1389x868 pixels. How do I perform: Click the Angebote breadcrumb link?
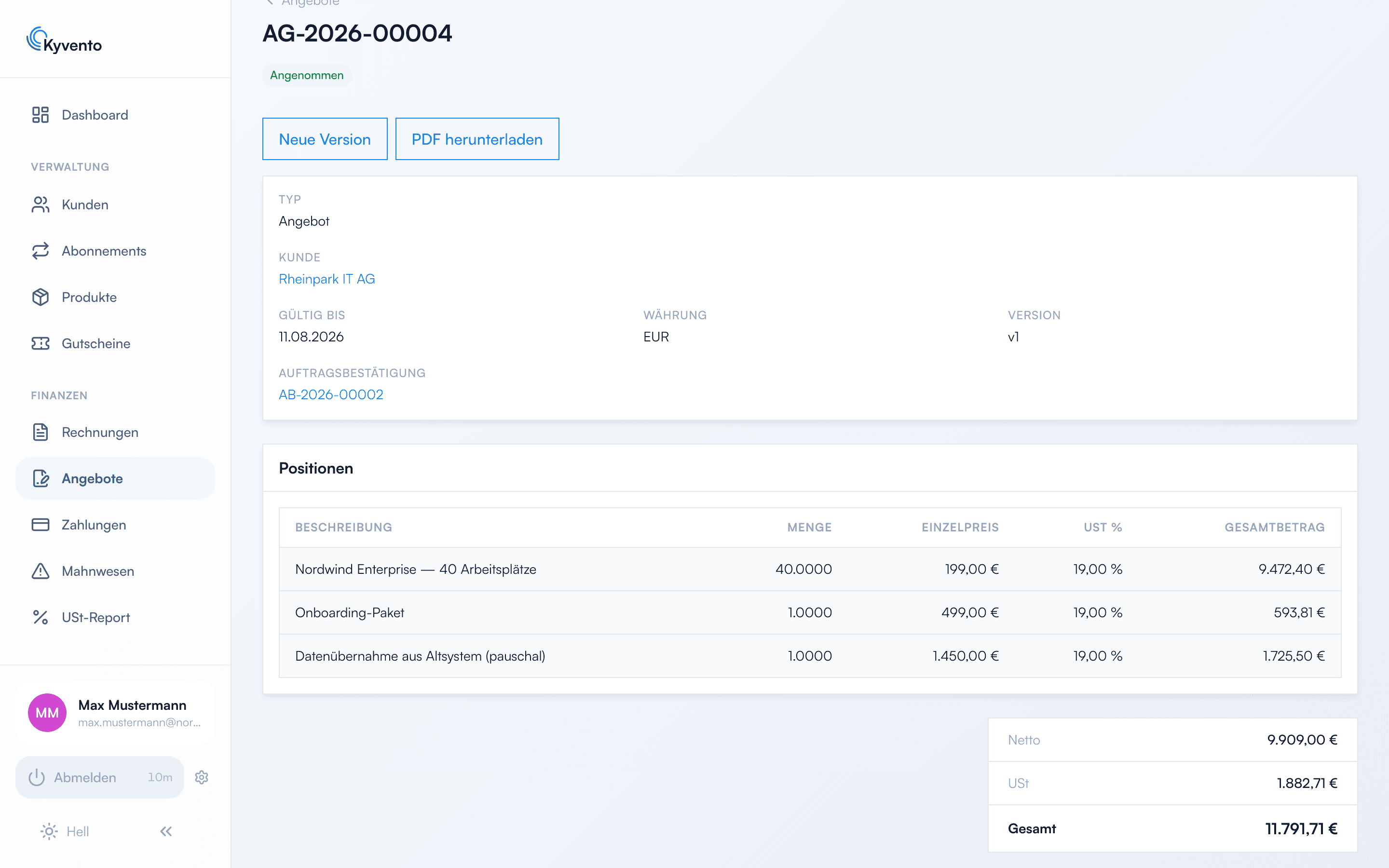[311, 2]
